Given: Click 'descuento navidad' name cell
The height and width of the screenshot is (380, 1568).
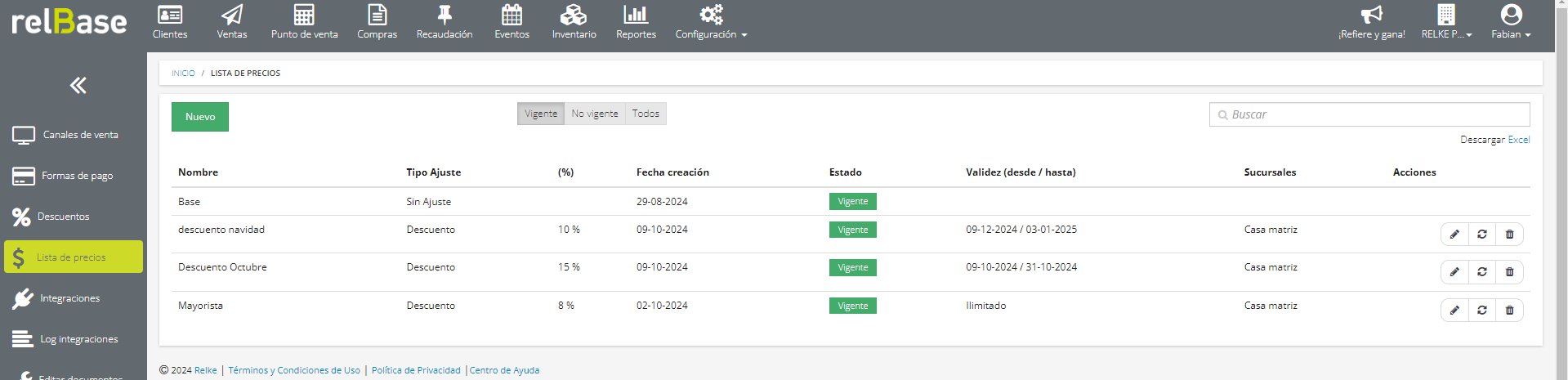Looking at the screenshot, I should 221,230.
